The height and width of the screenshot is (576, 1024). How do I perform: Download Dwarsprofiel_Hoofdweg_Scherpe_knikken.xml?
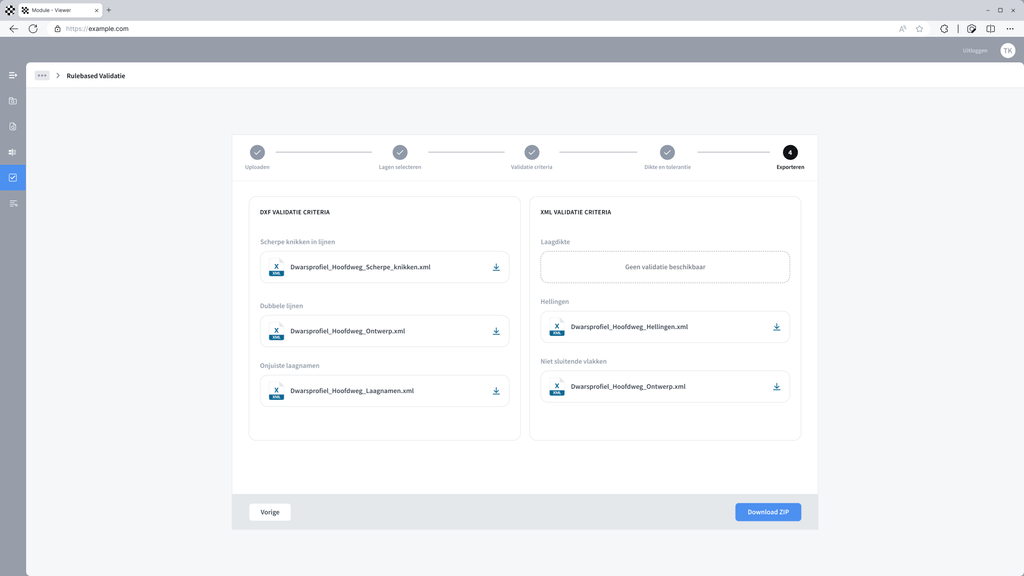pos(496,267)
